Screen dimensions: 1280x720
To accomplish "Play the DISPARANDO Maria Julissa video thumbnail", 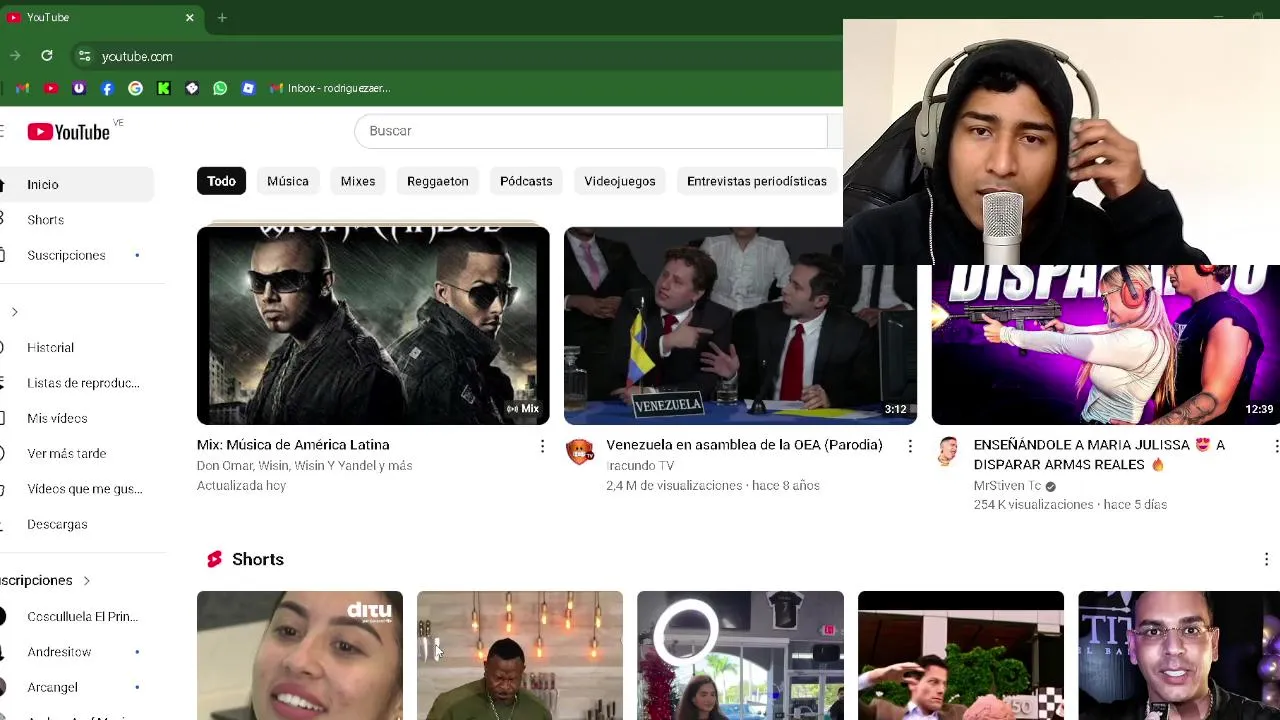I will (1105, 345).
